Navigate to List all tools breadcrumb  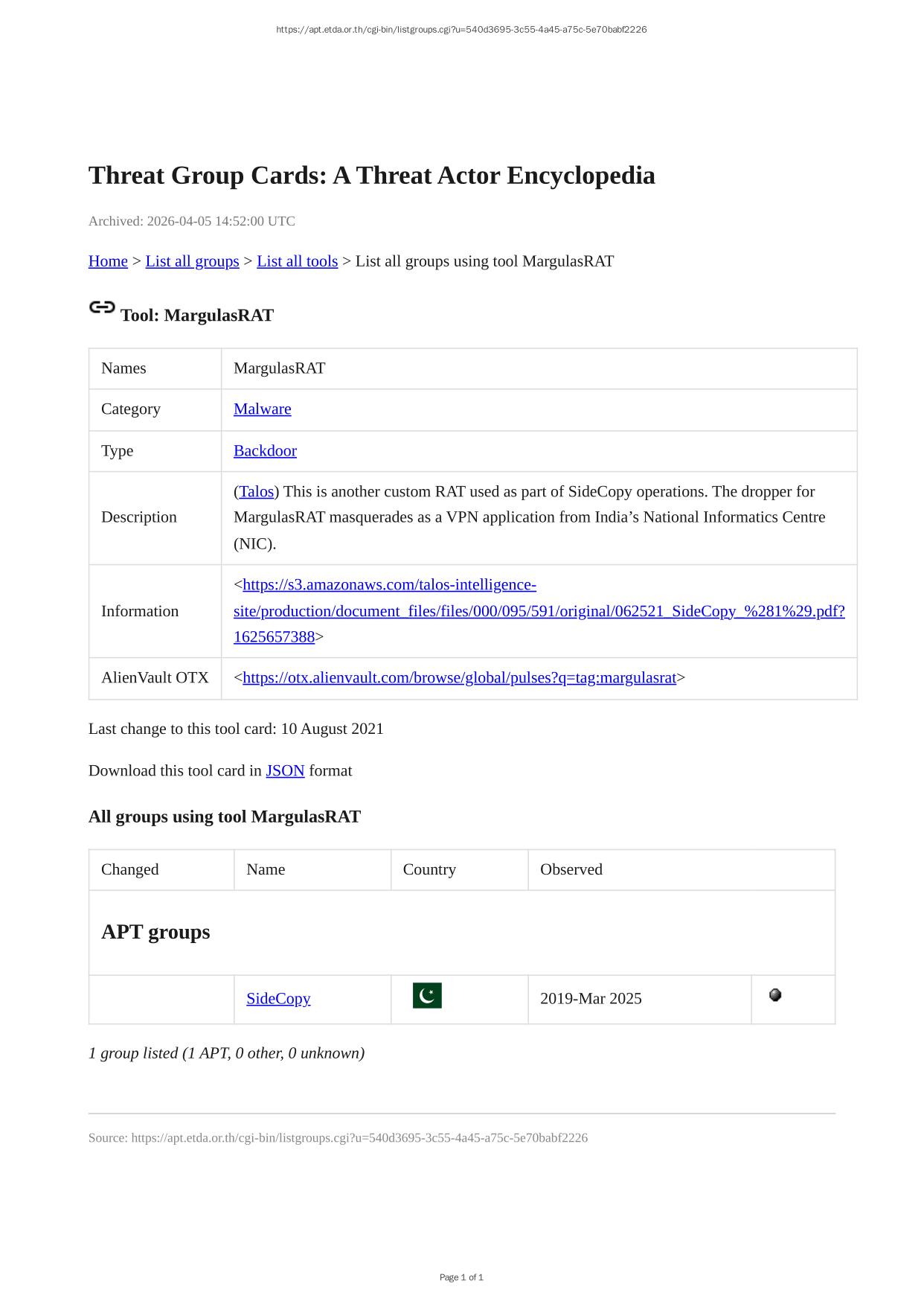[297, 261]
